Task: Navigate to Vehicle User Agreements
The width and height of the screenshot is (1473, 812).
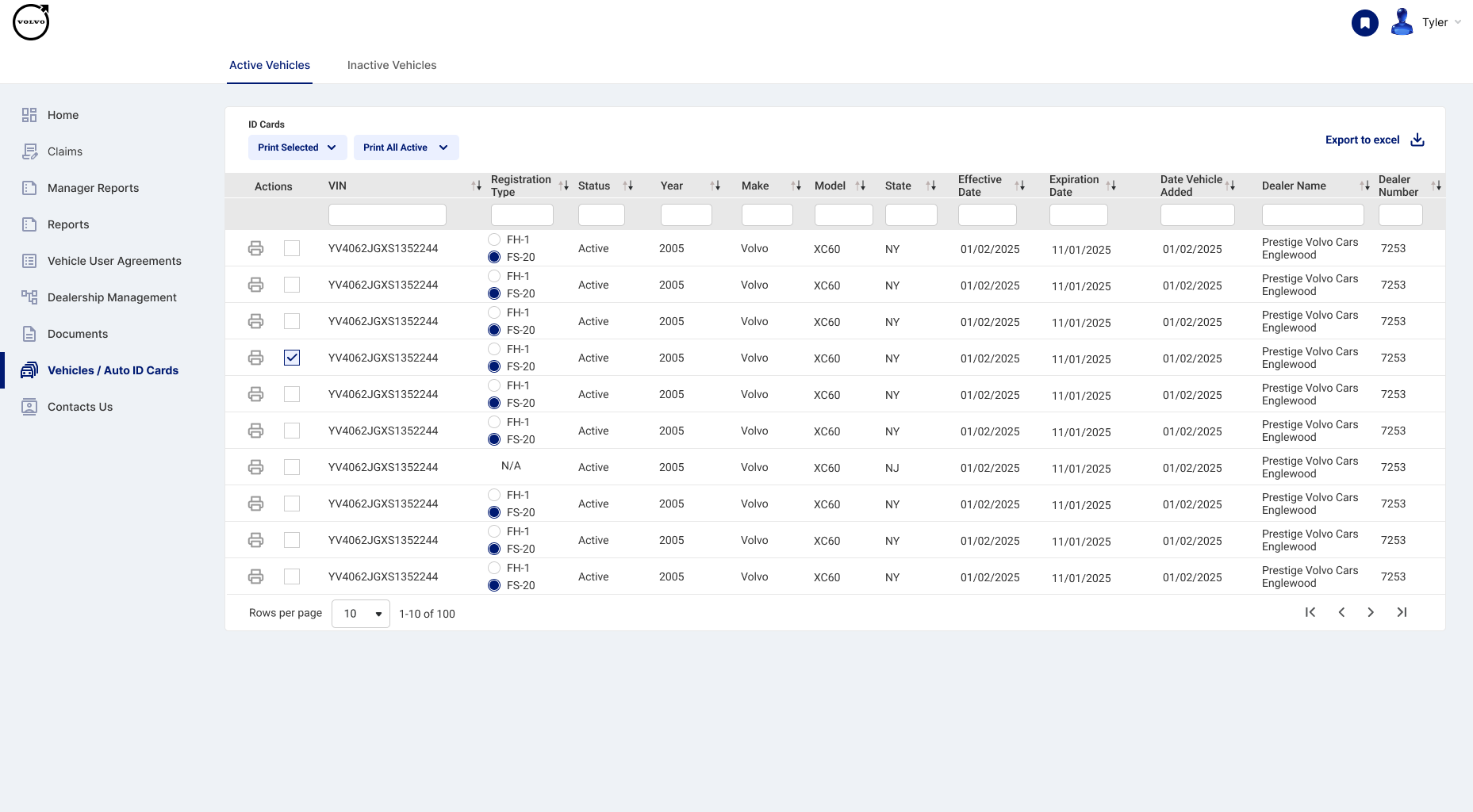Action: 113,261
